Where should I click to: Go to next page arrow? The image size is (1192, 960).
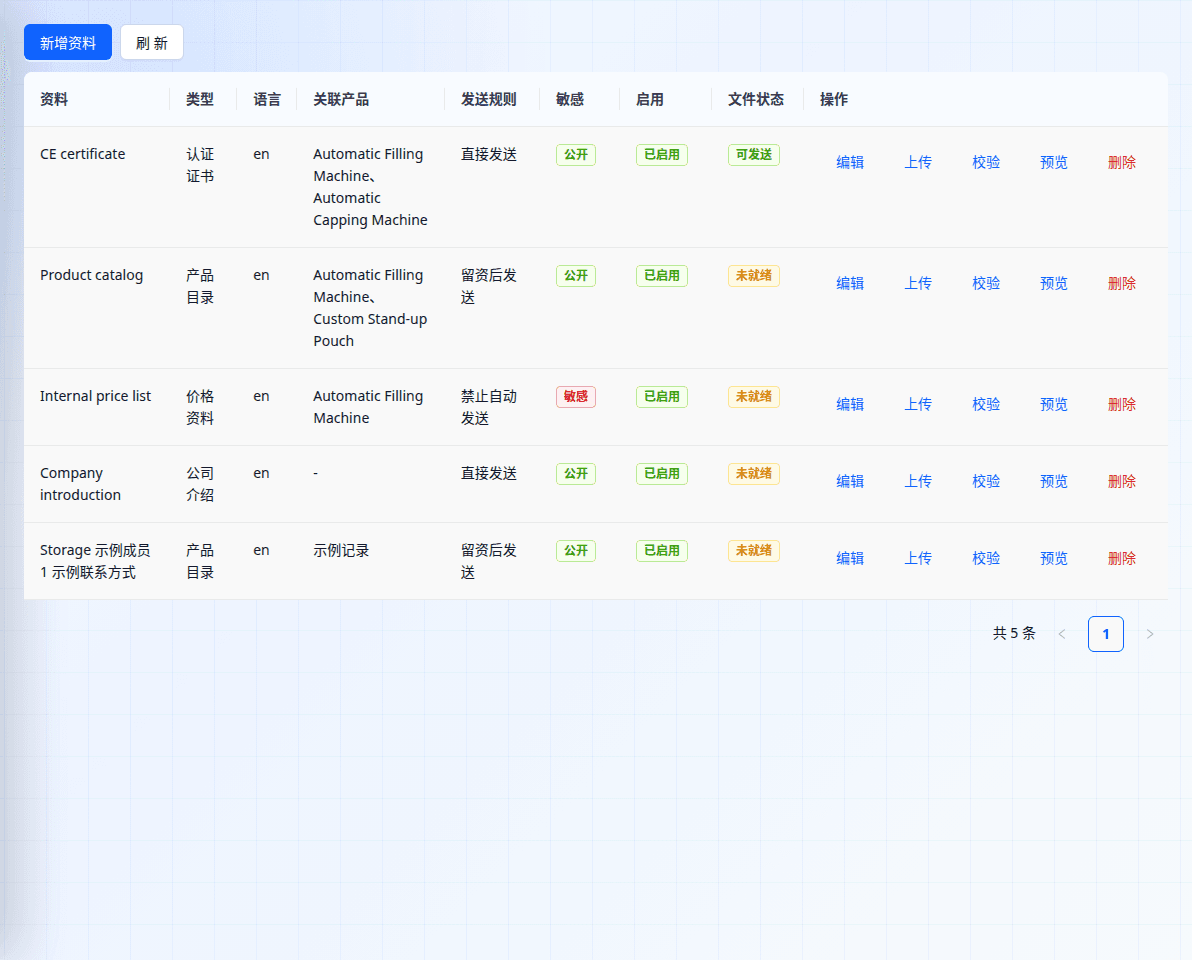pyautogui.click(x=1149, y=634)
